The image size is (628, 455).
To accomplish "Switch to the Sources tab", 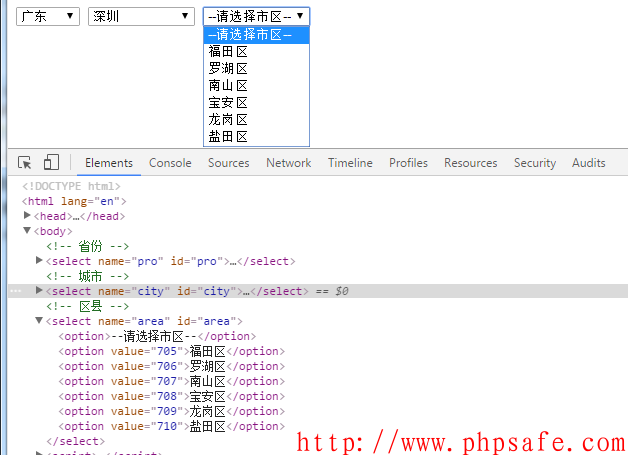I will (229, 163).
